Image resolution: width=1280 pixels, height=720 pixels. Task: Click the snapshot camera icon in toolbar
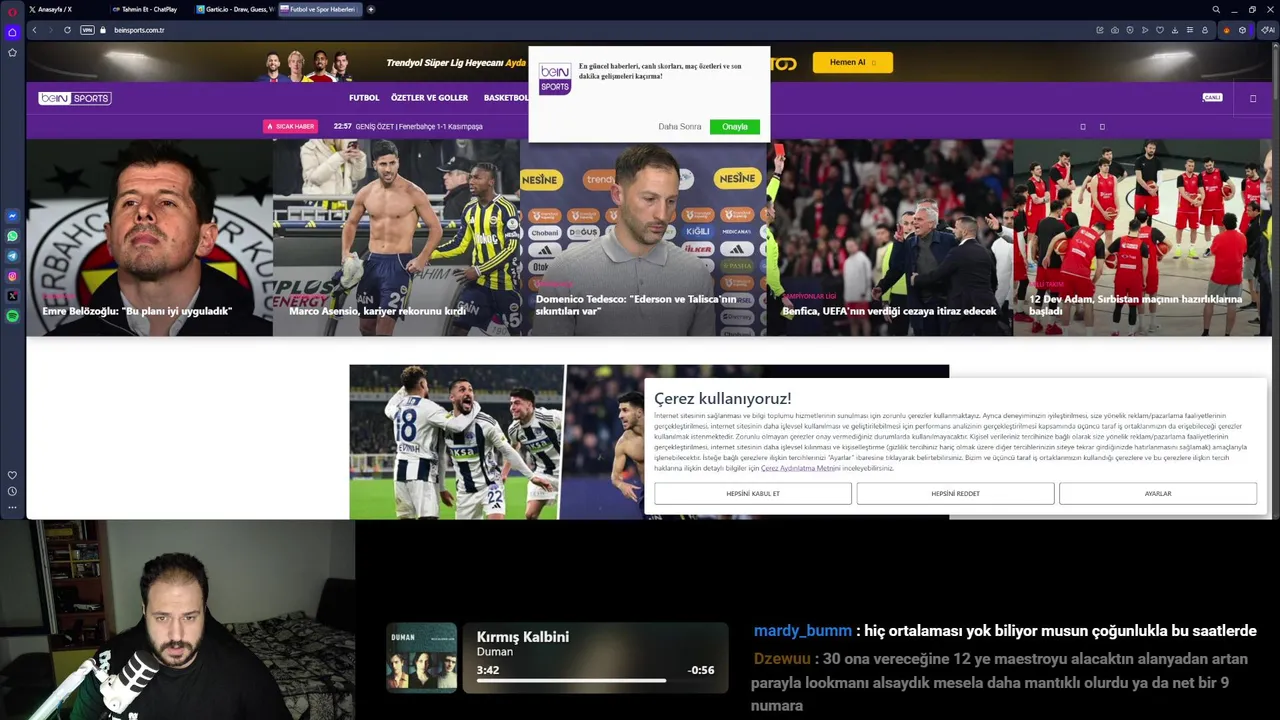click(x=1115, y=30)
